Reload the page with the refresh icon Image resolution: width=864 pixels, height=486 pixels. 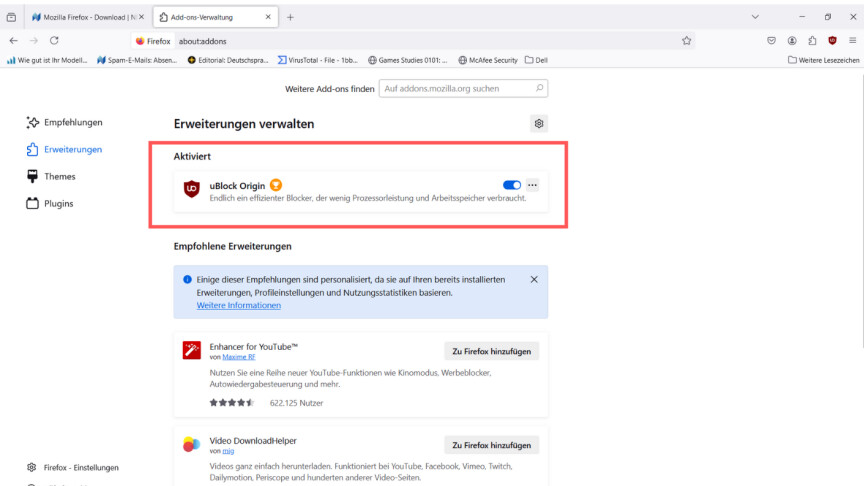coord(54,41)
